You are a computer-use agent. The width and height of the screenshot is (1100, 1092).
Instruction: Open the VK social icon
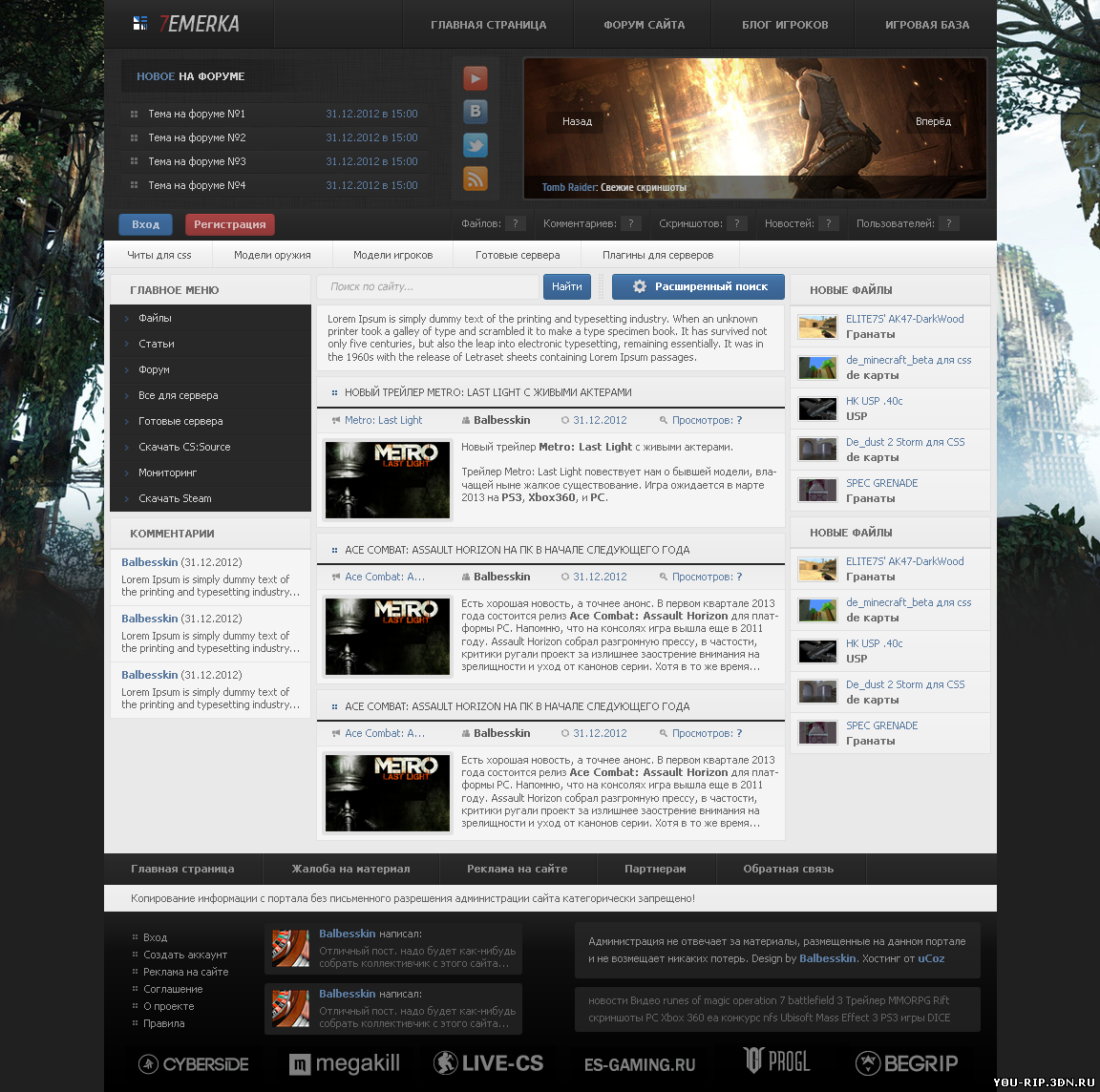click(475, 112)
